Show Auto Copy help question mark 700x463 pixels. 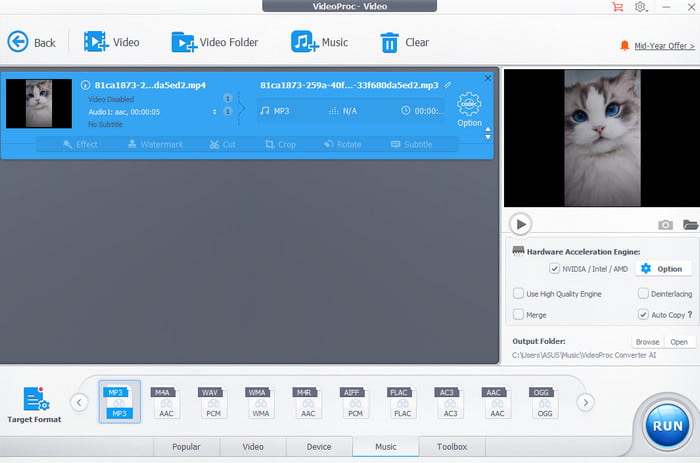[690, 314]
